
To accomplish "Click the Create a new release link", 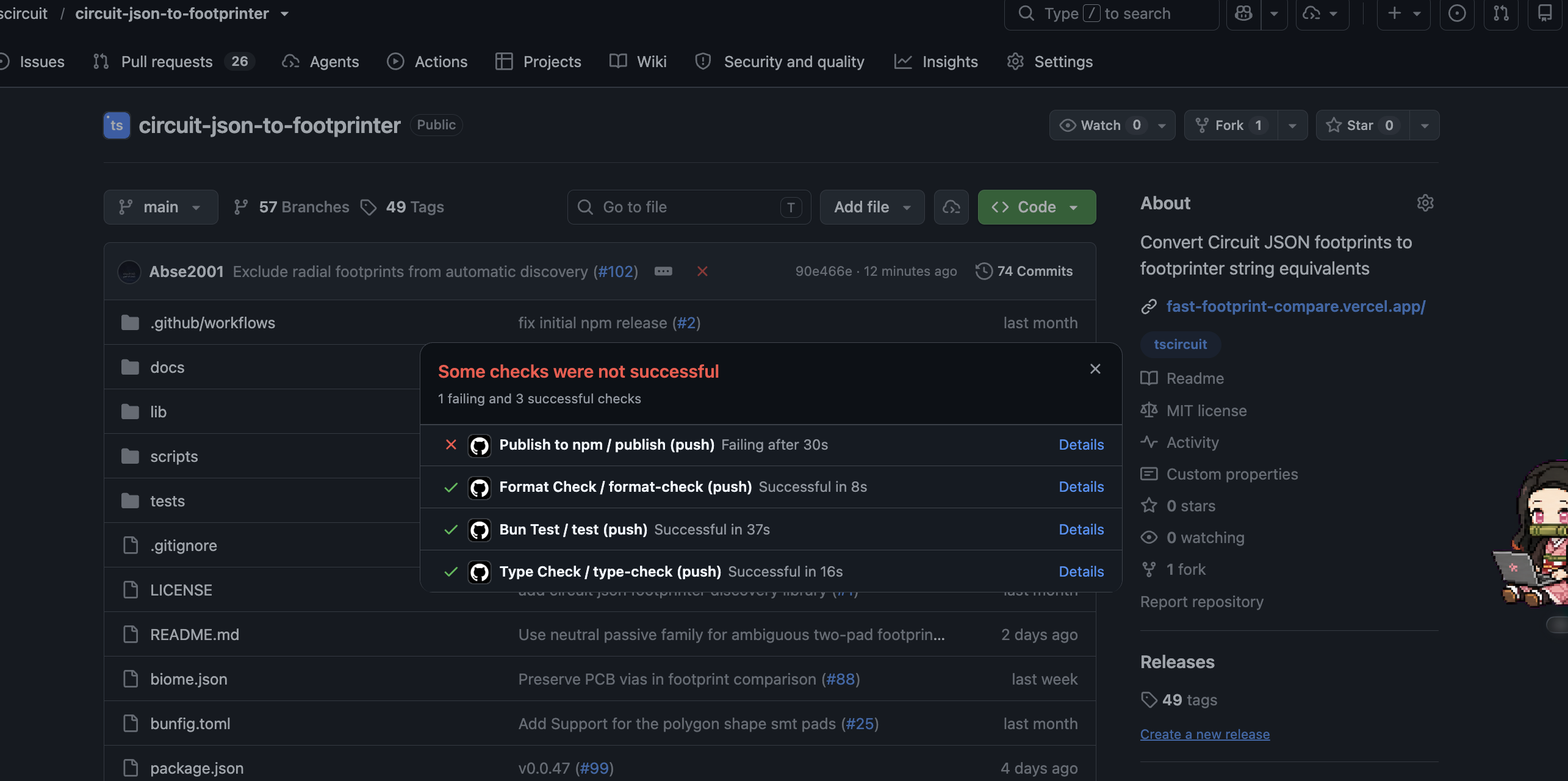I will point(1204,735).
